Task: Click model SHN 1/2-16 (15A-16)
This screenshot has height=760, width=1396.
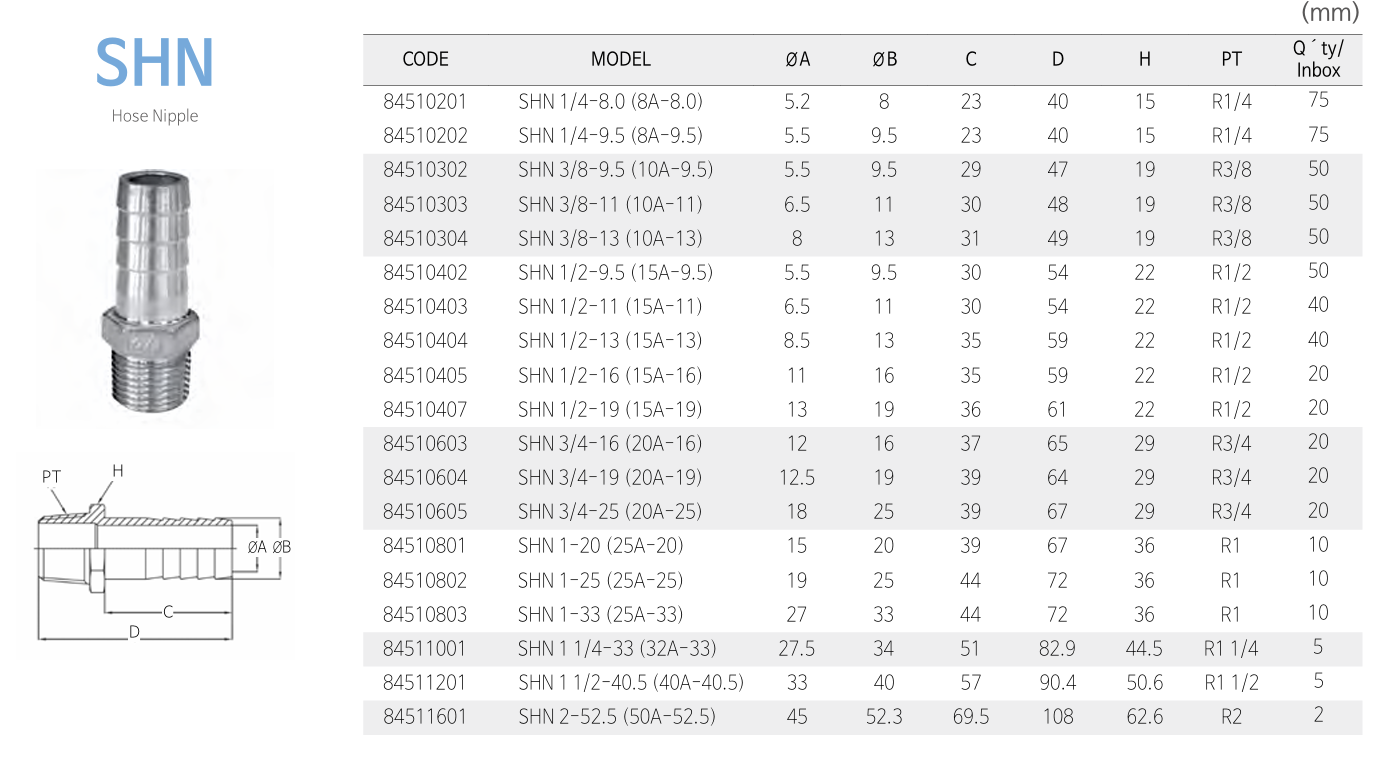Action: coord(610,375)
